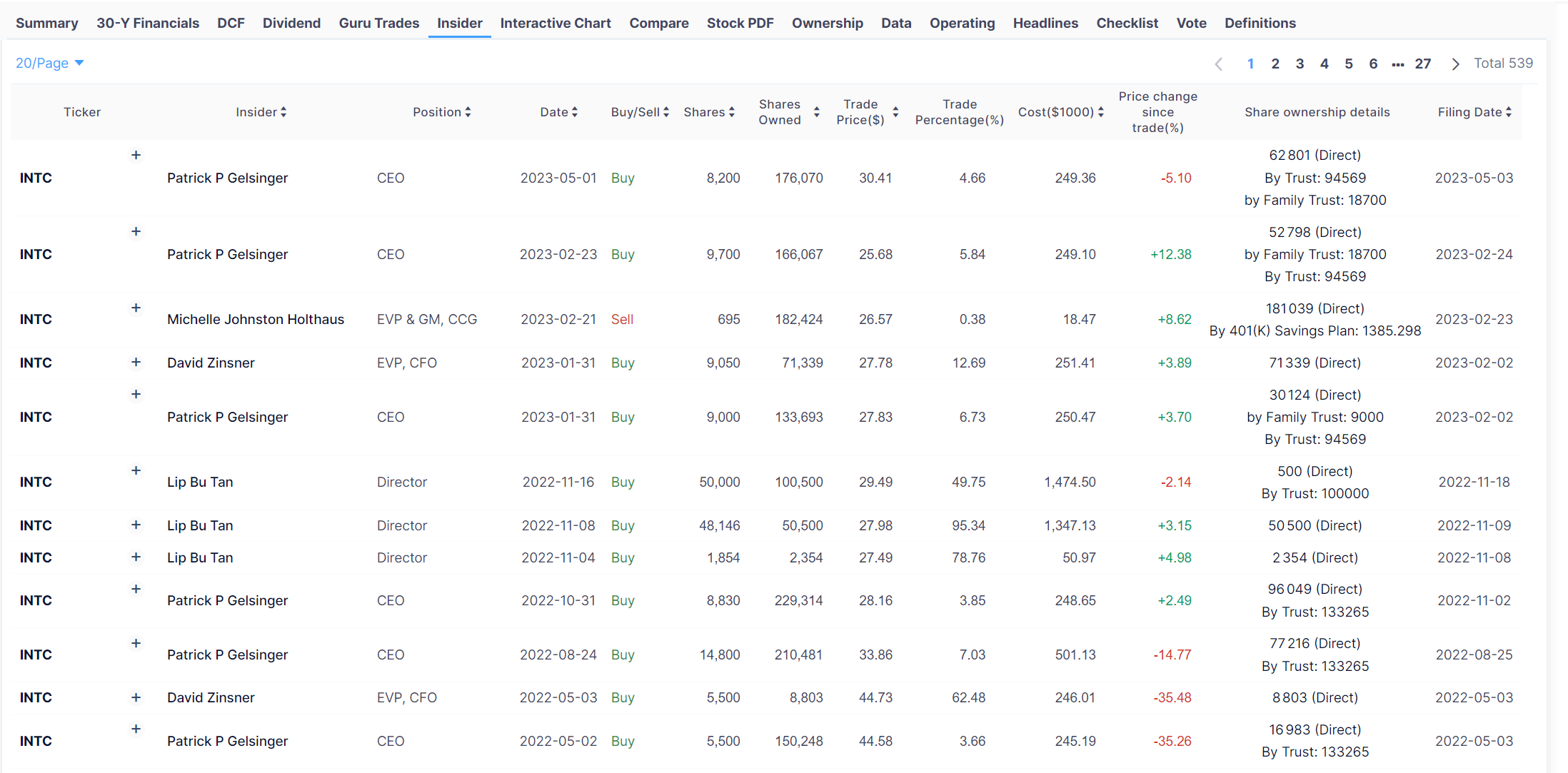The height and width of the screenshot is (773, 1568).
Task: Sort by Shares Owned column arrows
Action: (x=817, y=112)
